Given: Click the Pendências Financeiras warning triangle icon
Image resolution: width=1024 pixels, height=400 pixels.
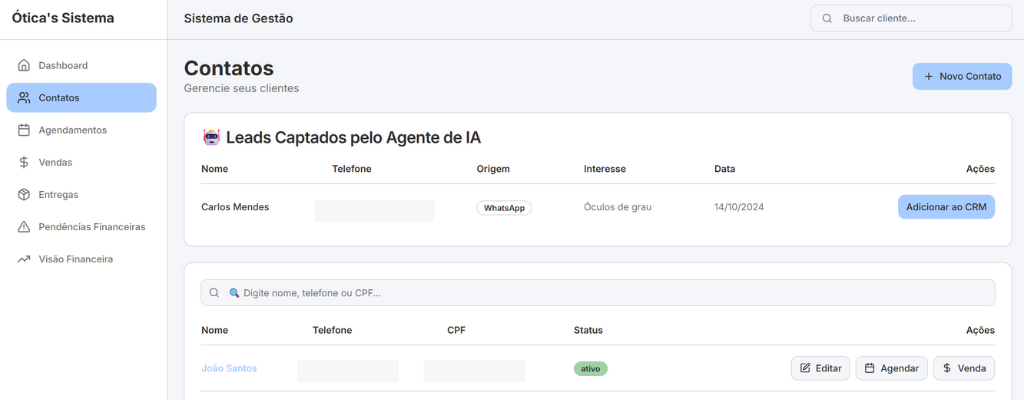Looking at the screenshot, I should pyautogui.click(x=24, y=227).
